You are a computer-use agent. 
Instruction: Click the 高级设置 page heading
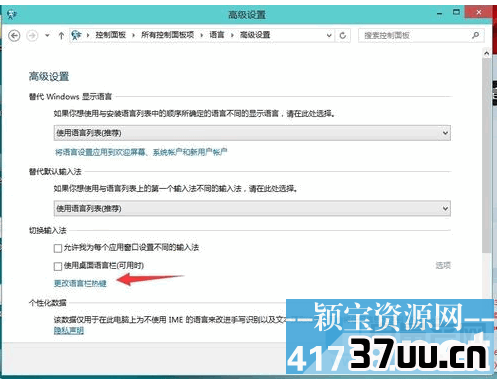coord(49,77)
